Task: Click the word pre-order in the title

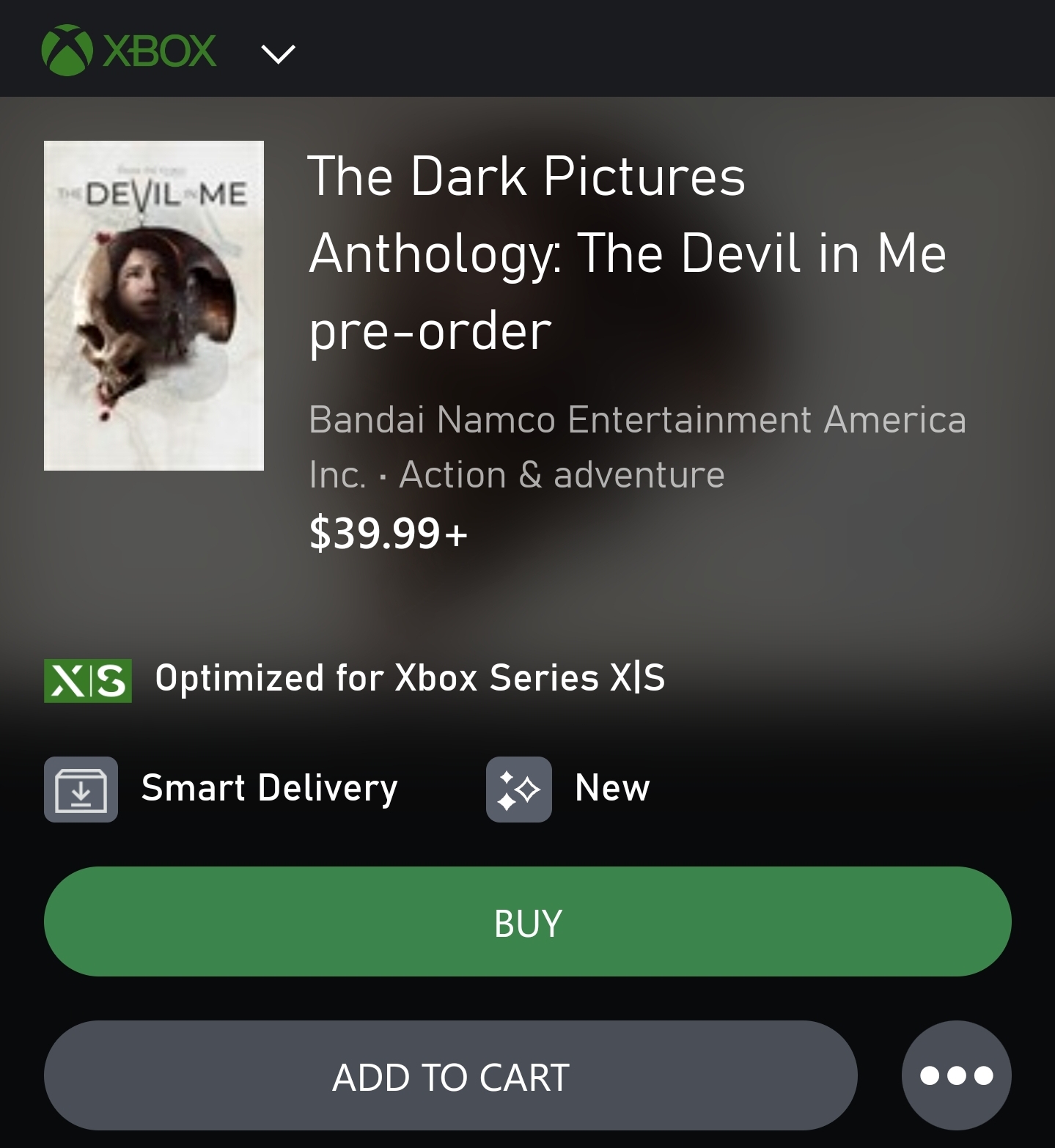Action: coord(430,331)
